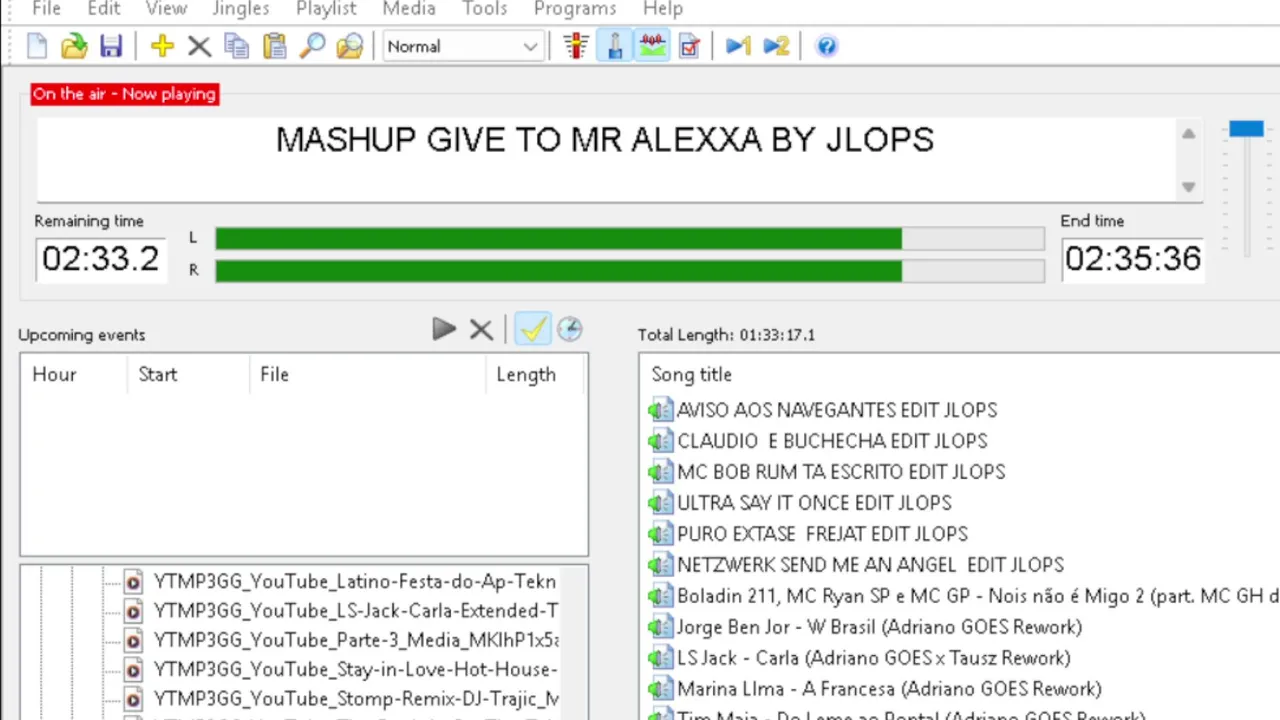Click the up arrow beside the now playing title
This screenshot has height=720, width=1280.
pyautogui.click(x=1188, y=134)
